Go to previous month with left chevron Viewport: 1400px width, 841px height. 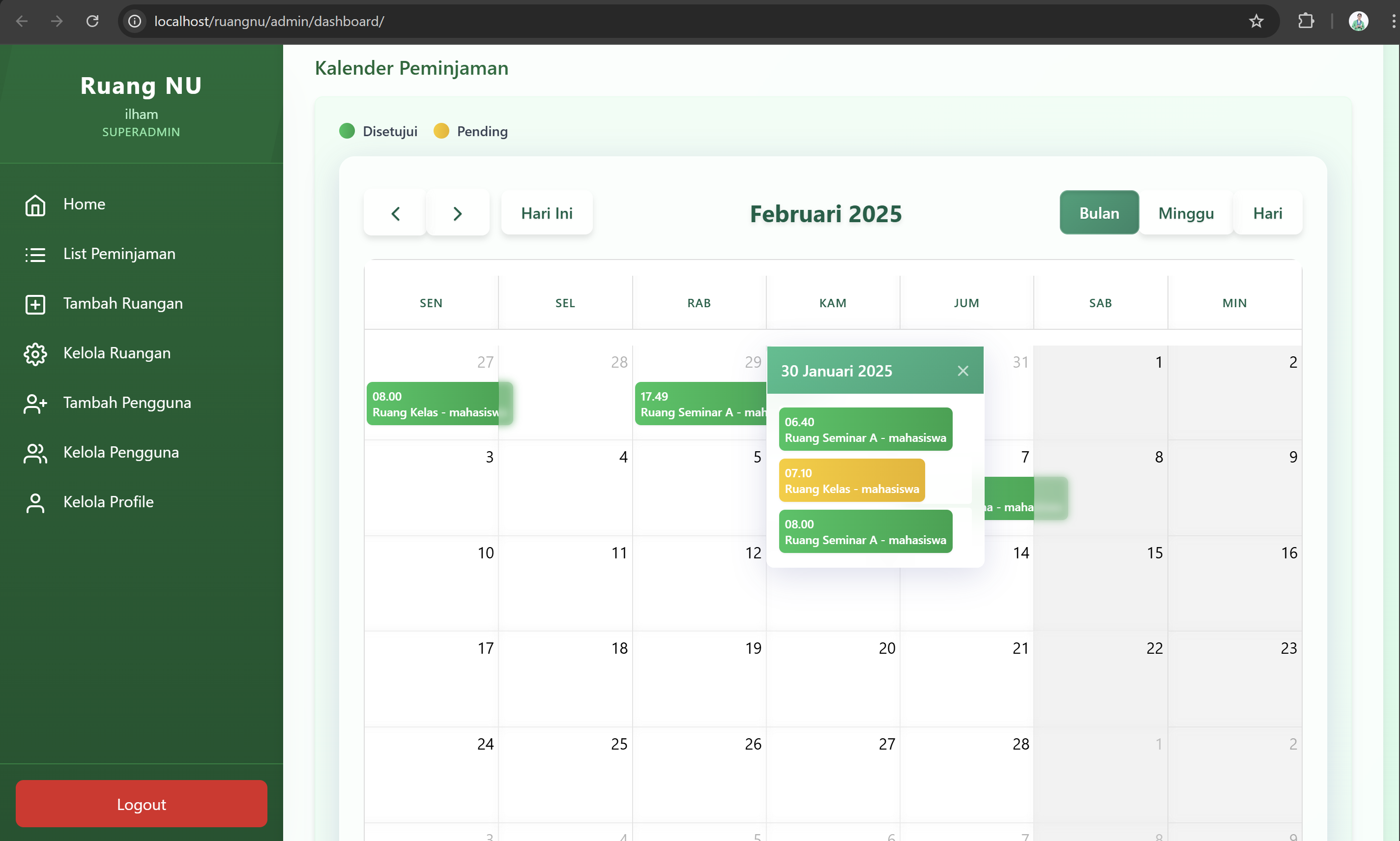(395, 214)
